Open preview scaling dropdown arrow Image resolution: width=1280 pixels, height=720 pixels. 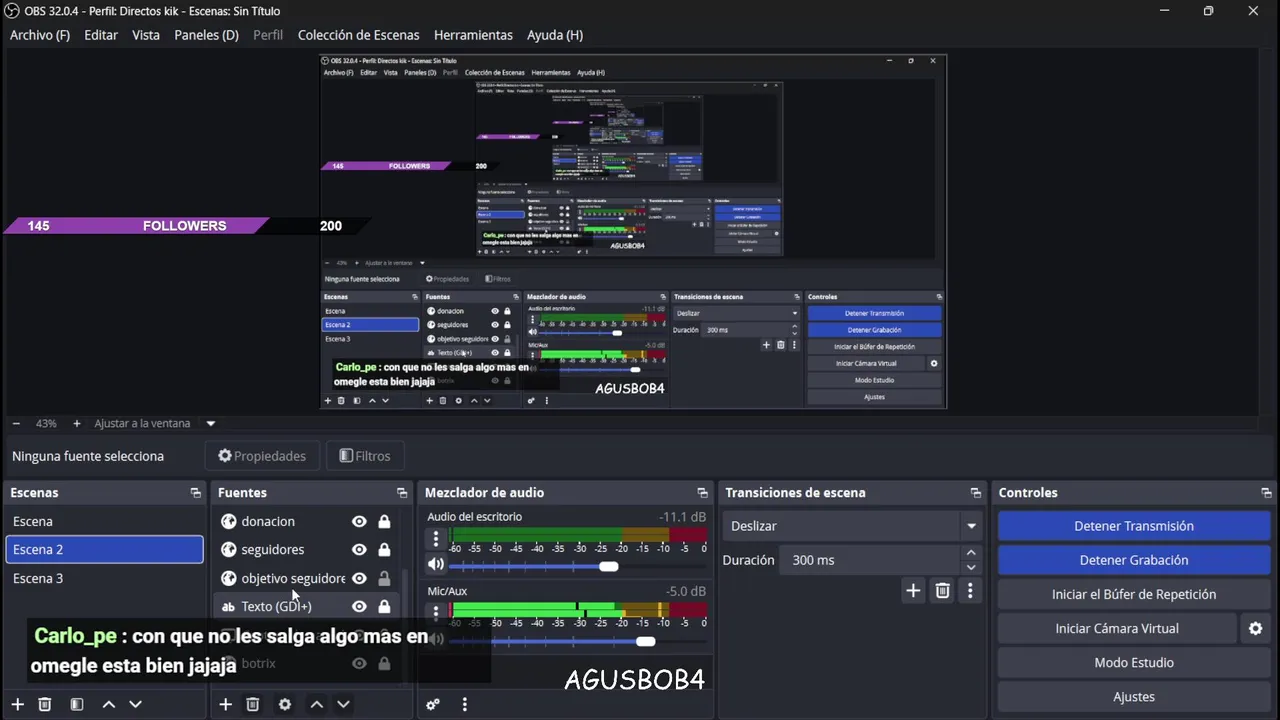coord(211,423)
